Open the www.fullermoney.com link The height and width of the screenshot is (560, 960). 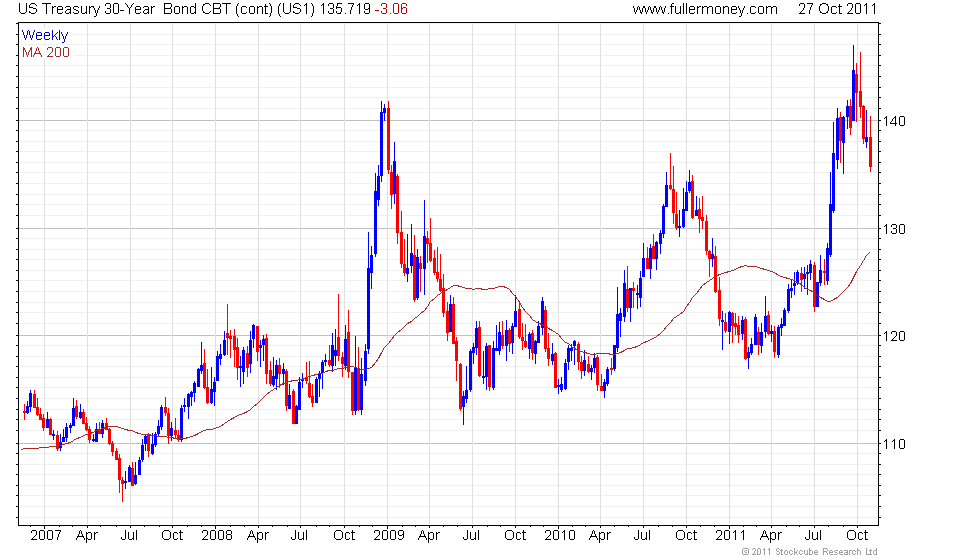705,9
